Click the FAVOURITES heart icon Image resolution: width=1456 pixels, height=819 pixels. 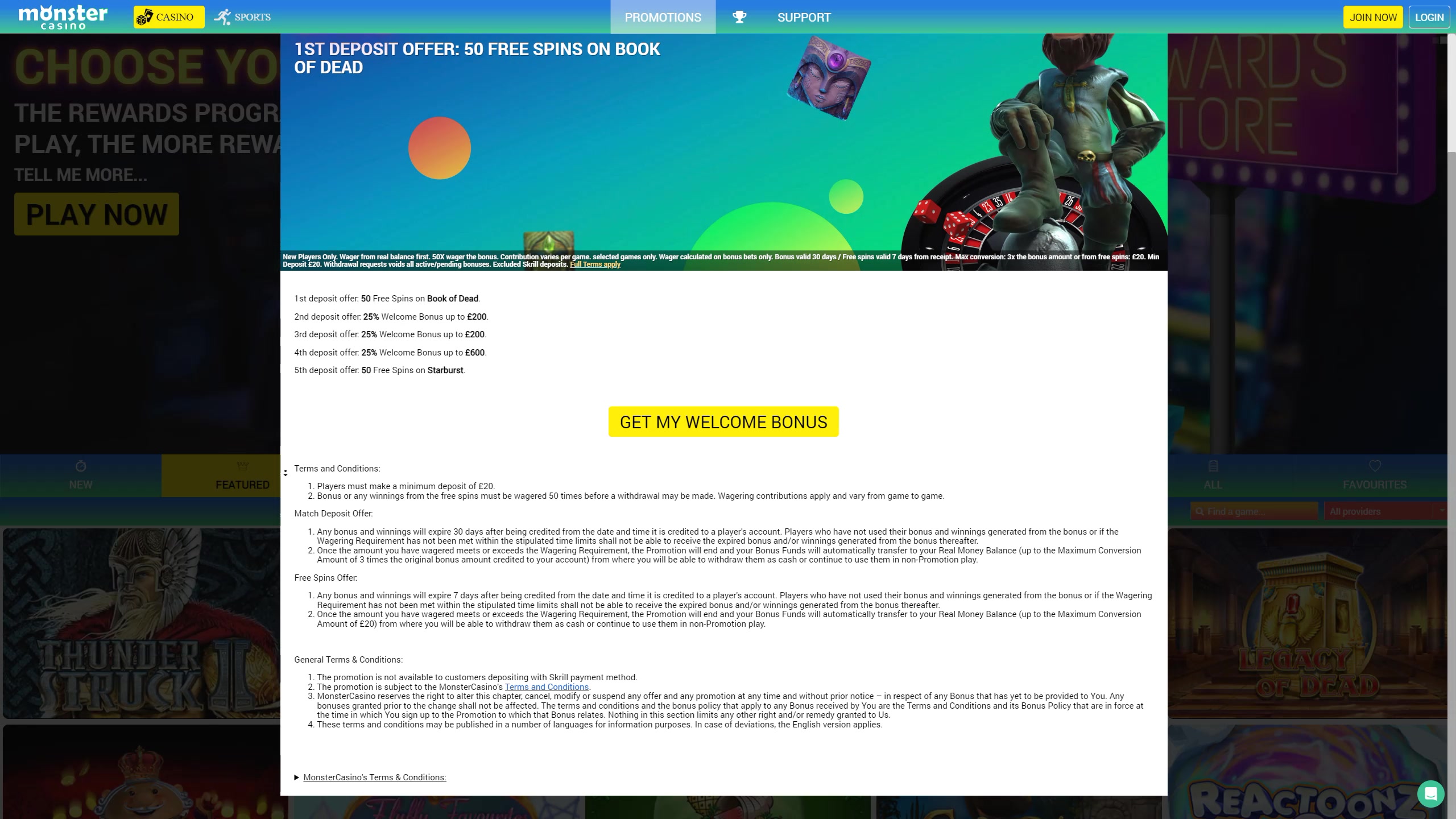tap(1375, 466)
